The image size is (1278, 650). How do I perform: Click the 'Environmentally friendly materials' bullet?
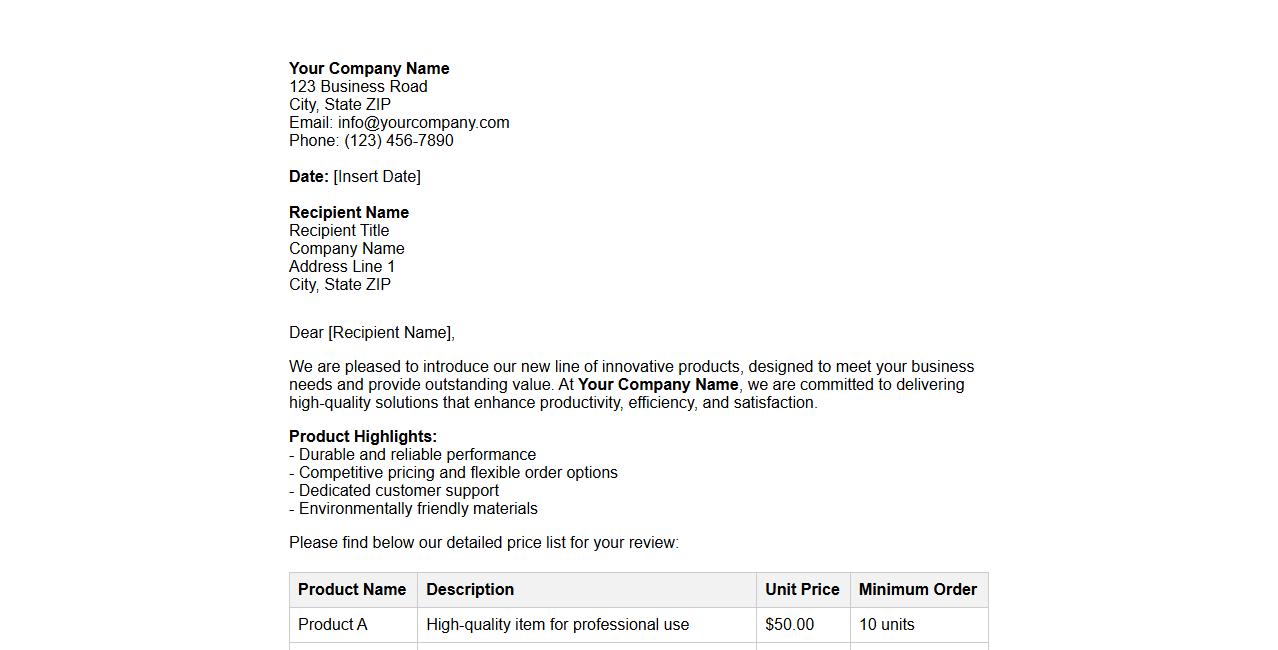coord(418,508)
